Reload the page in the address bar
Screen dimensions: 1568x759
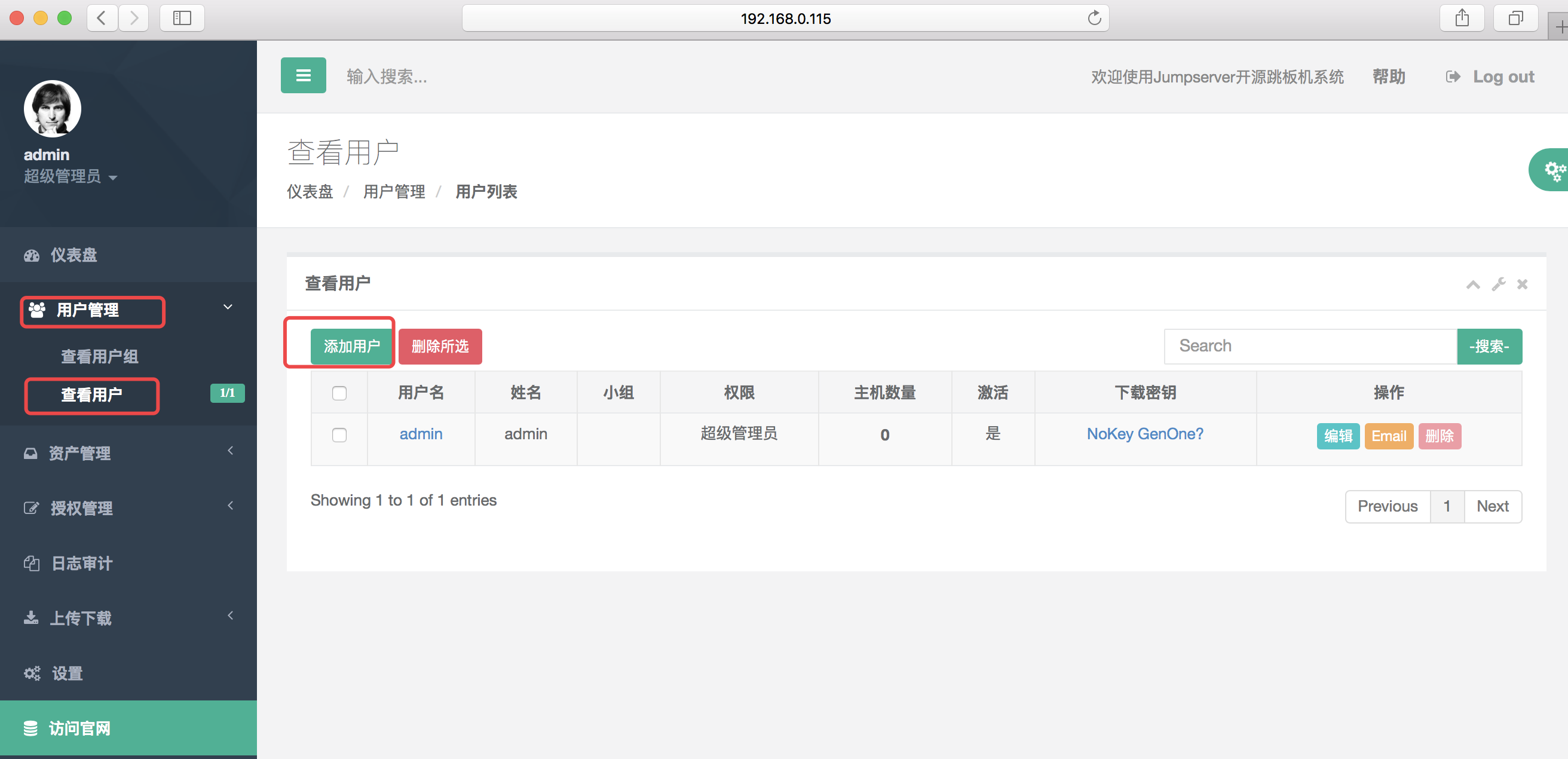point(1094,19)
